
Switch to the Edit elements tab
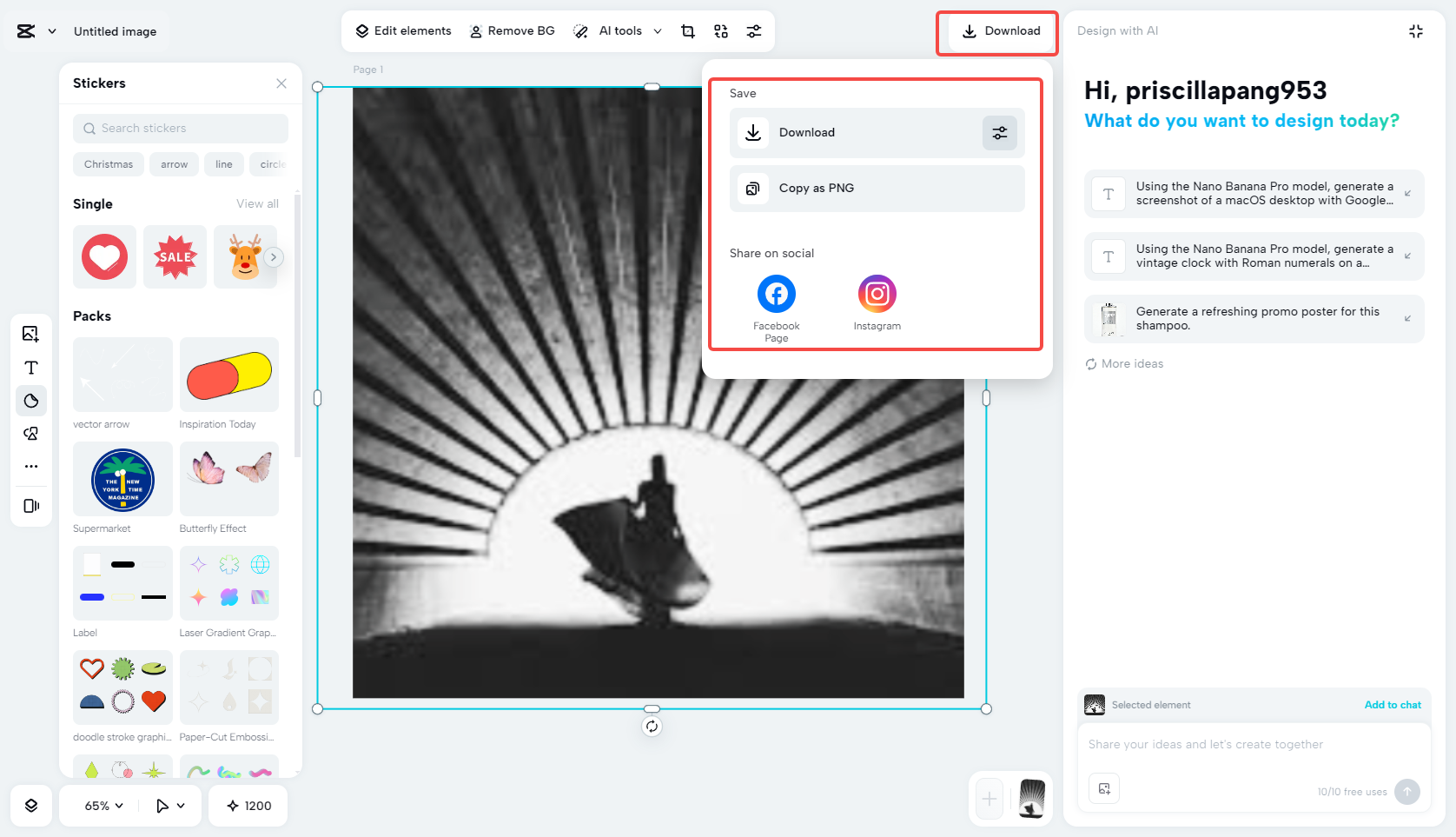click(x=402, y=30)
